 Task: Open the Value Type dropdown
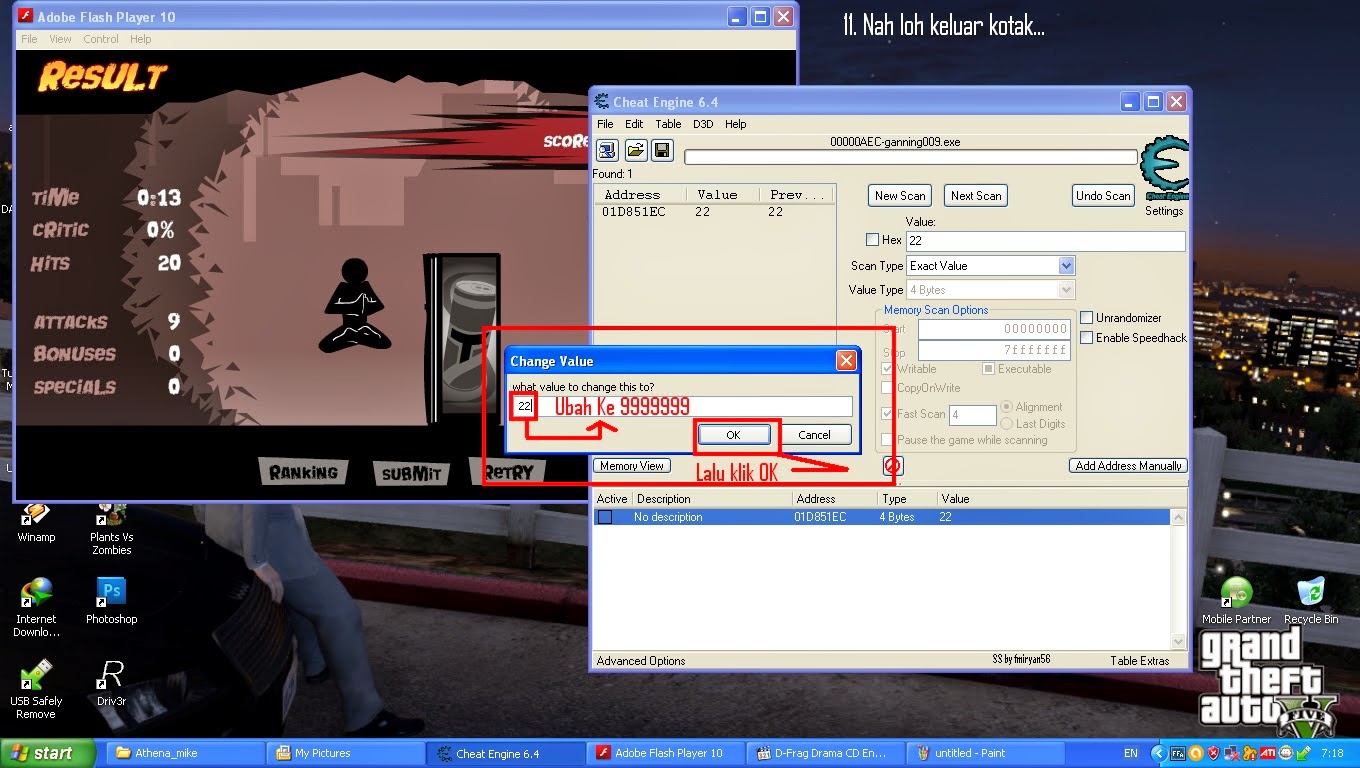[1066, 290]
